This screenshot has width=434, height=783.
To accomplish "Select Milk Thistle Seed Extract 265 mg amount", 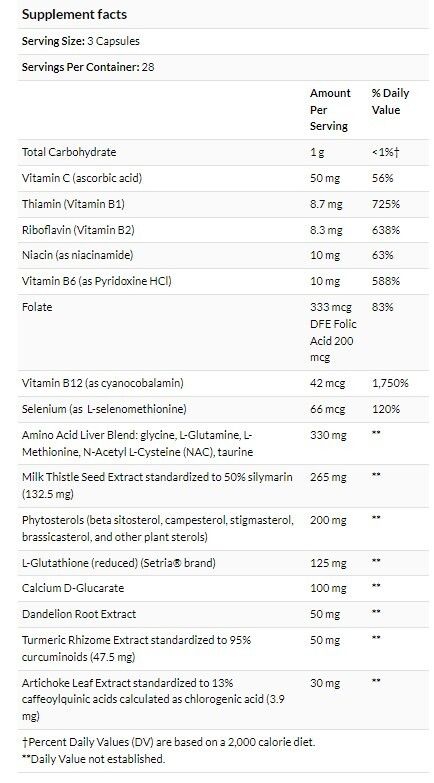I will [328, 477].
